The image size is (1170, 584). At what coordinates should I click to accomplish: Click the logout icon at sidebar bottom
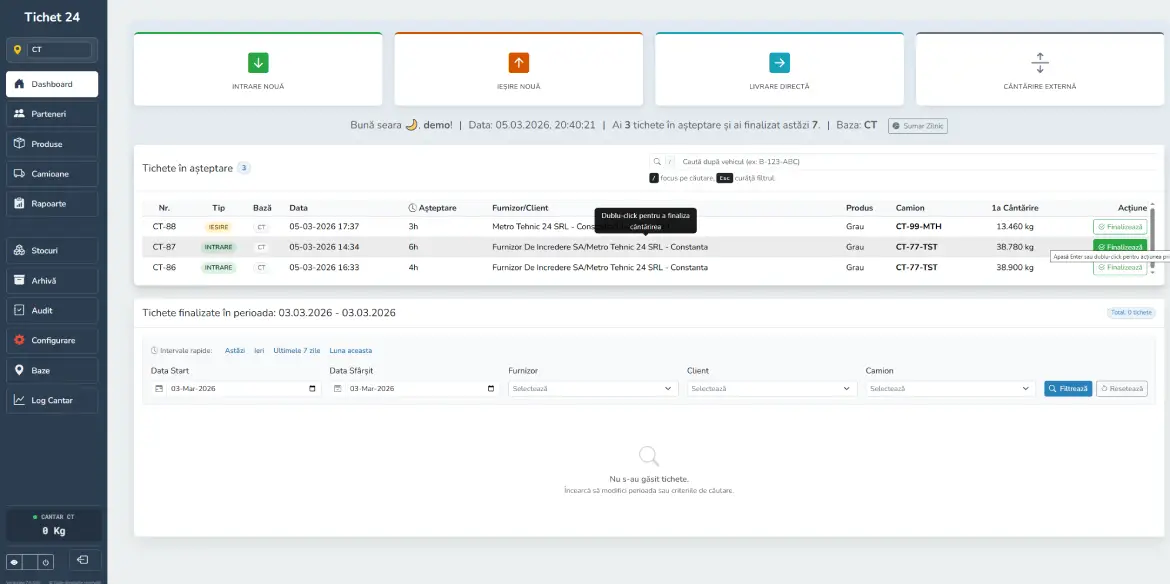point(84,561)
